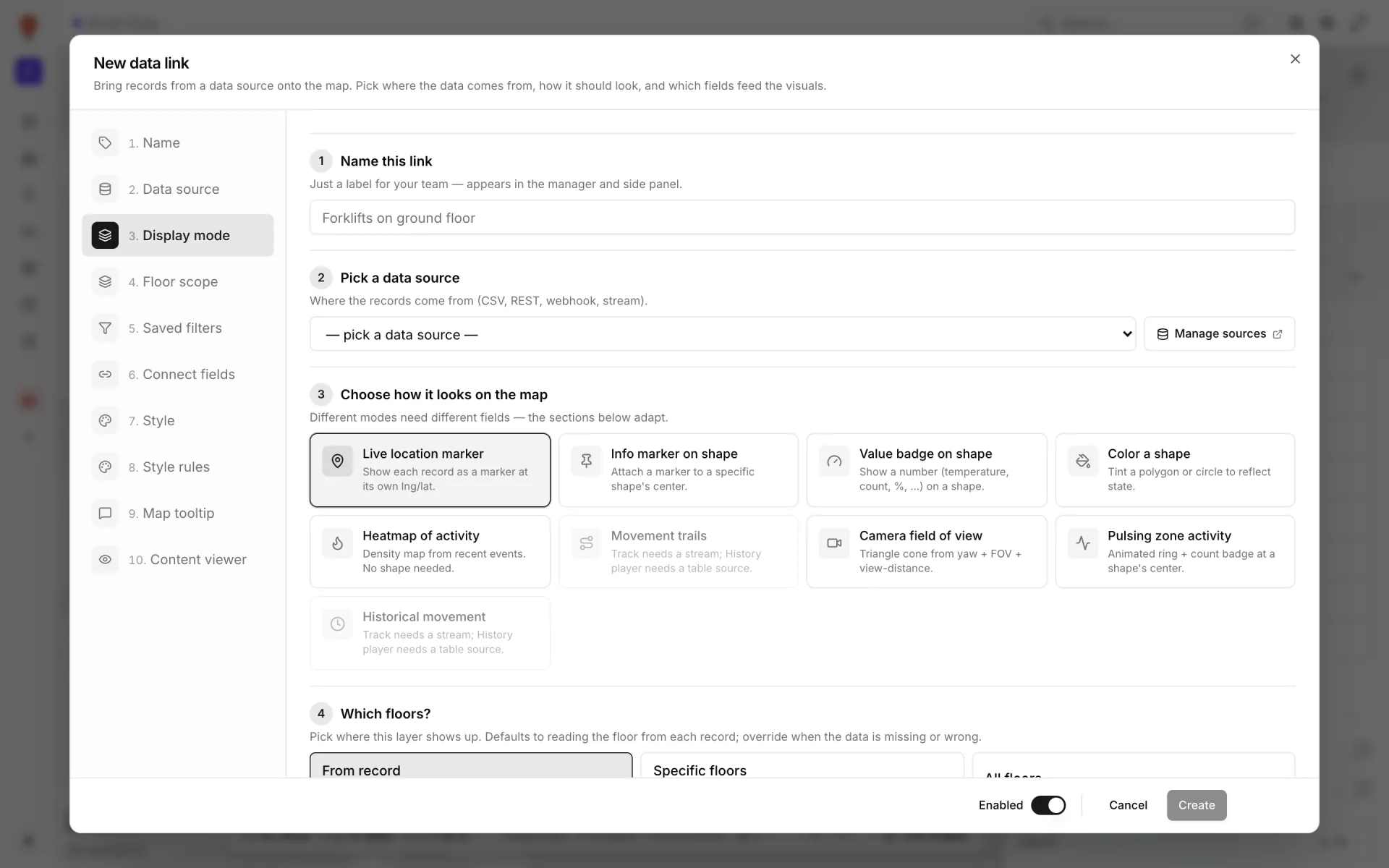1389x868 pixels.
Task: Click the eye icon beside Content viewer
Action: tap(105, 559)
